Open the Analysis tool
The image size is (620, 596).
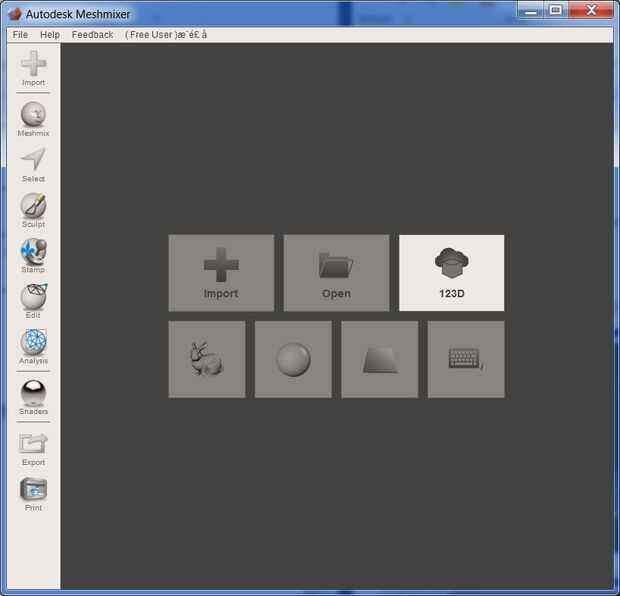click(33, 347)
